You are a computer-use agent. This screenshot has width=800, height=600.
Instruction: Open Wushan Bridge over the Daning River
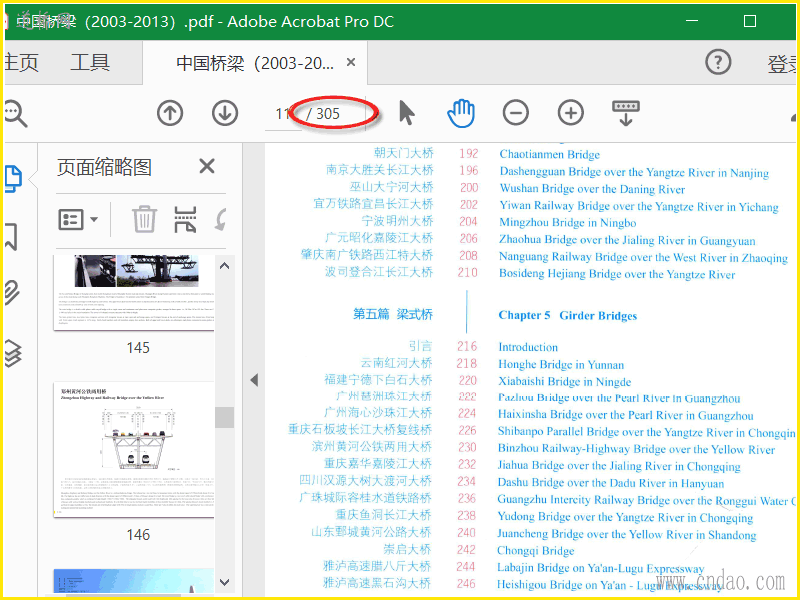[x=592, y=189]
